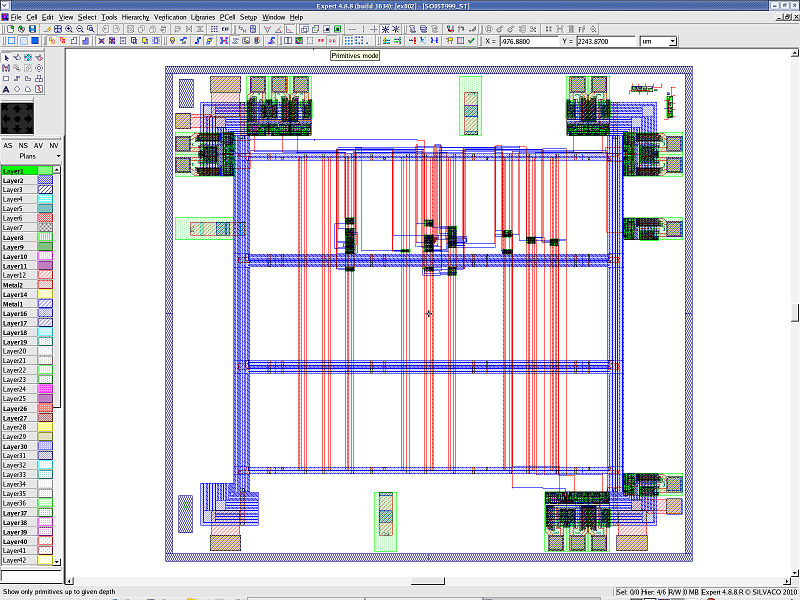
Task: Click the save disk icon
Action: pyautogui.click(x=33, y=29)
